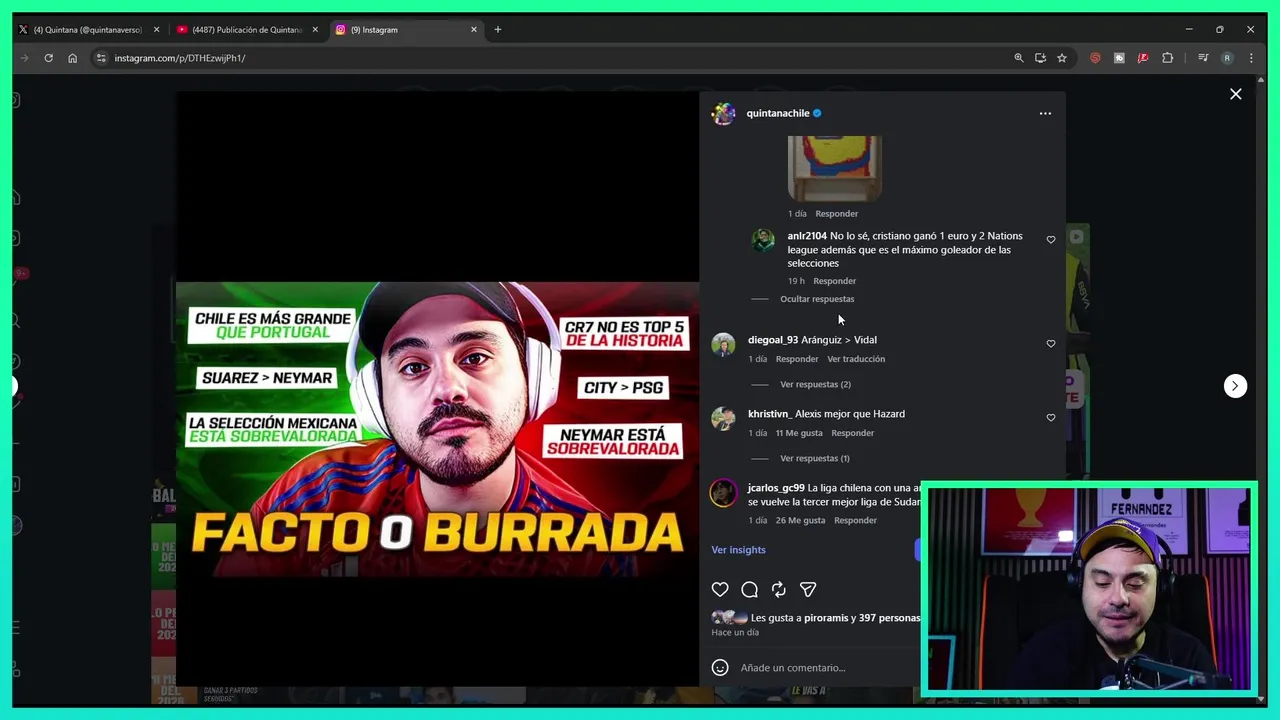
Task: Open Chrome three-dot menu
Action: 1251,58
